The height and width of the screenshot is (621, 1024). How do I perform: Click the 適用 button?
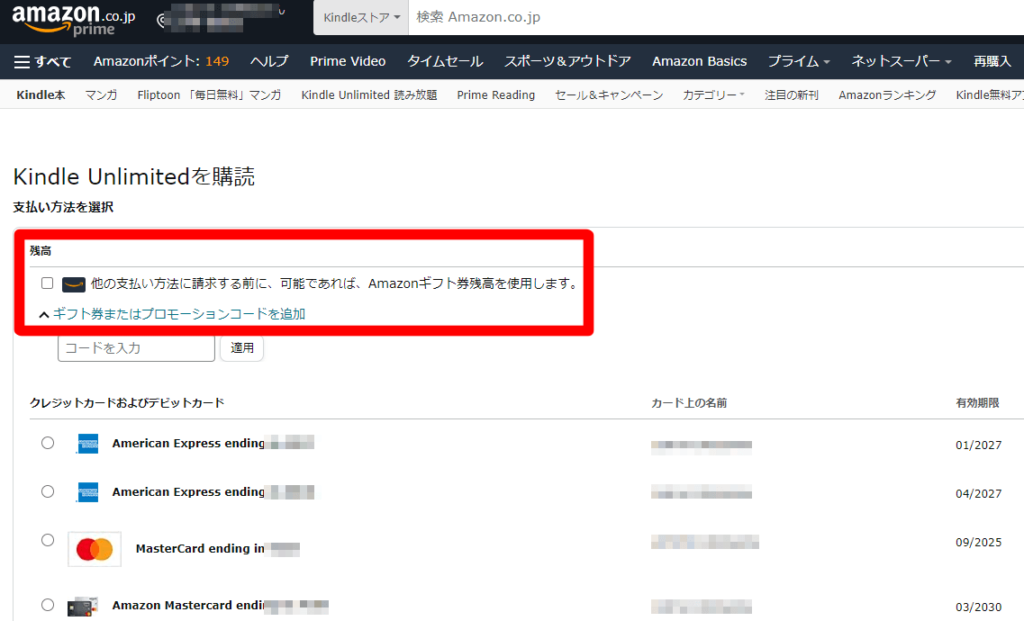[242, 348]
